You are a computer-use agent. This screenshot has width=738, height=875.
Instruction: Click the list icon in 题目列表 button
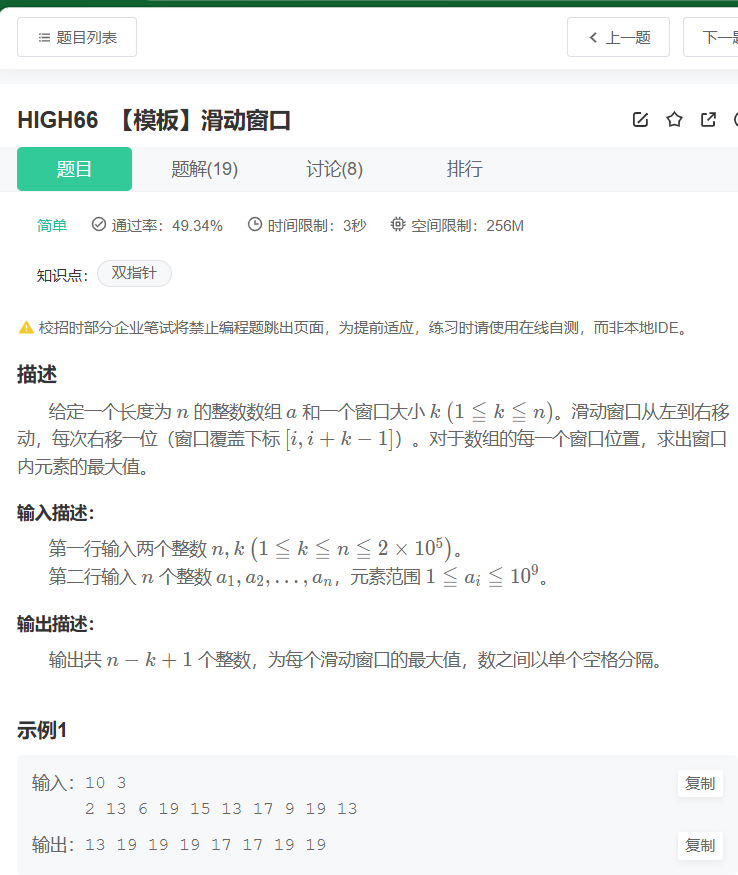point(44,37)
